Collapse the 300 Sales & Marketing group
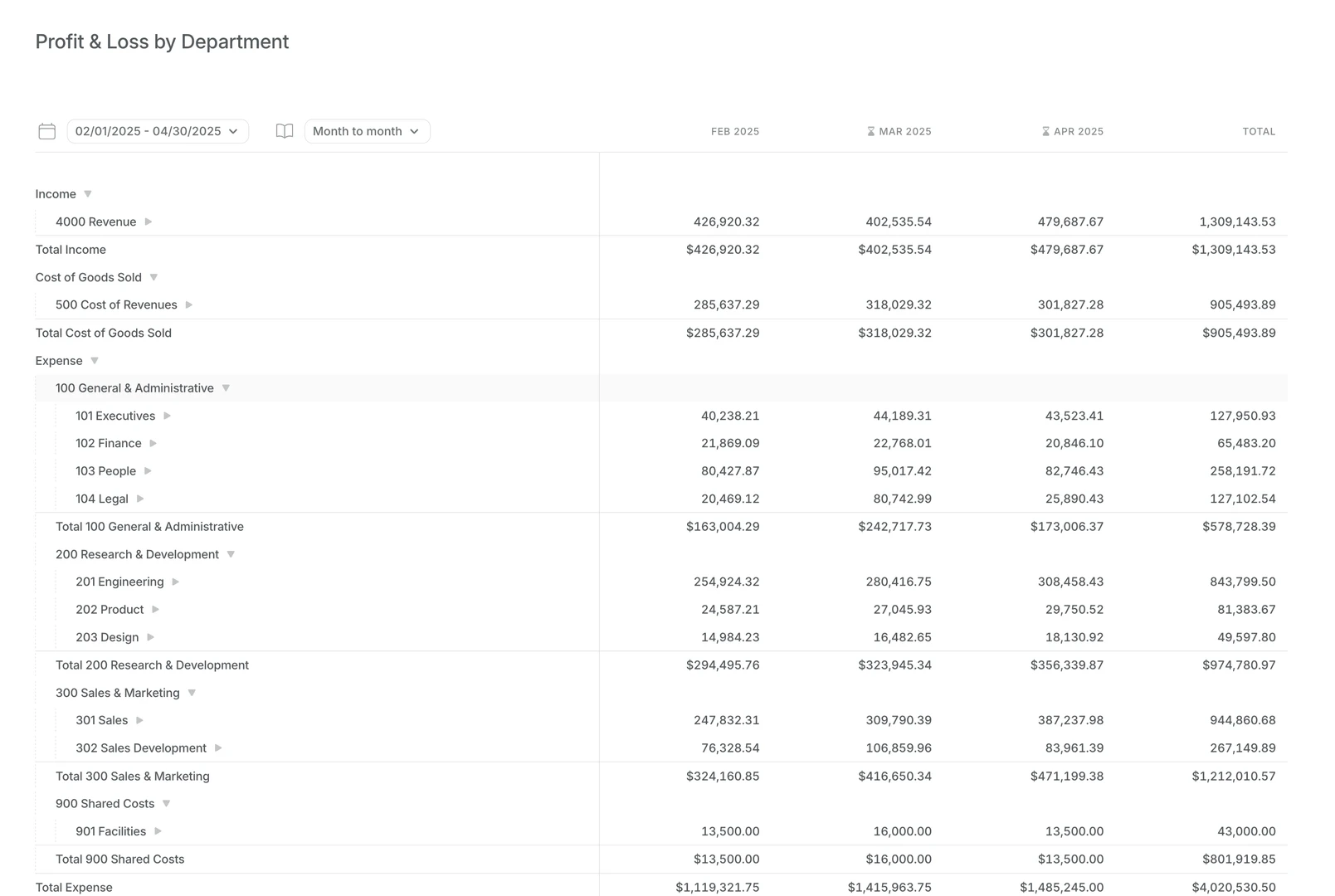 192,693
